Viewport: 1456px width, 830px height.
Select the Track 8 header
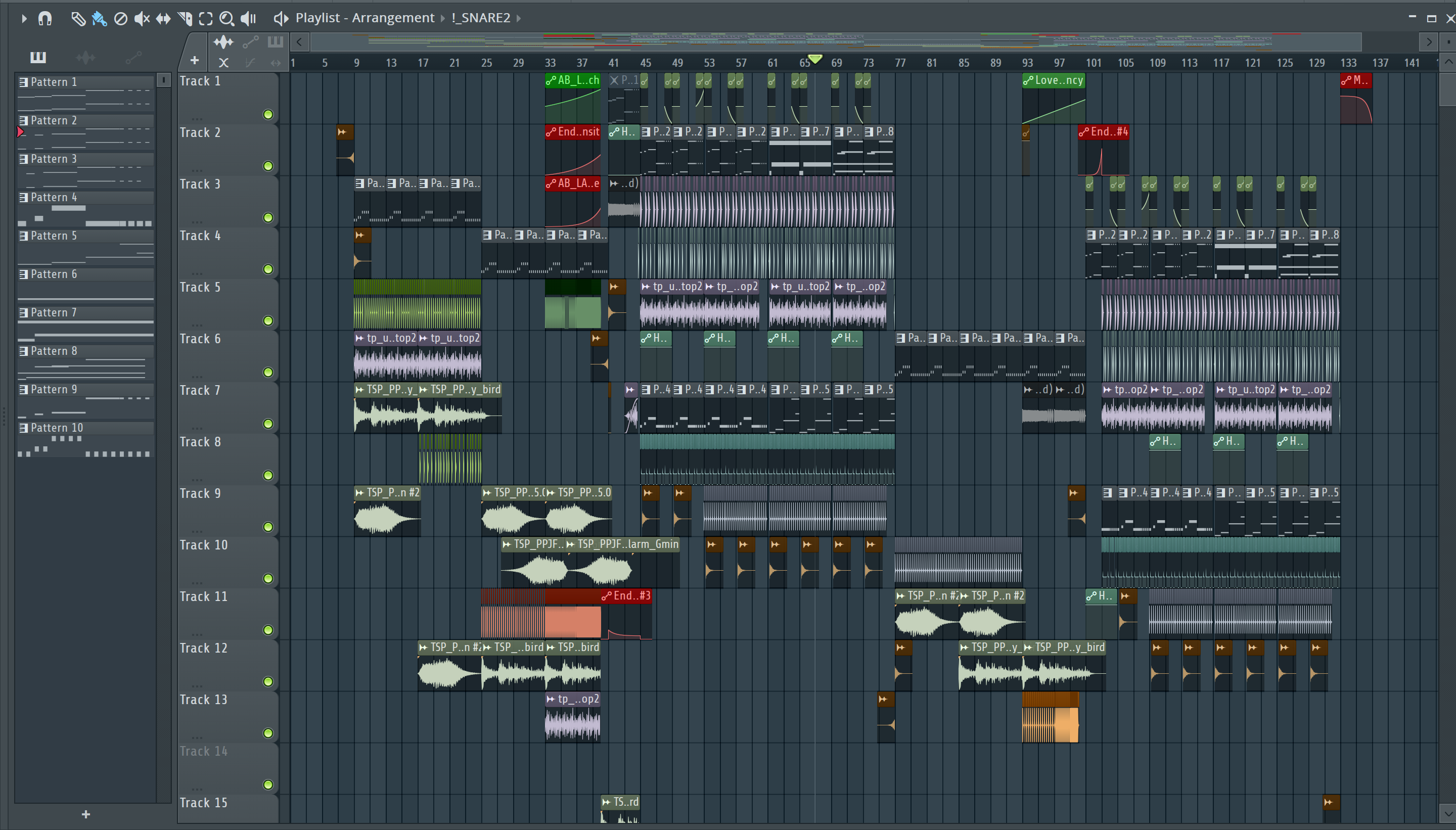coord(227,459)
